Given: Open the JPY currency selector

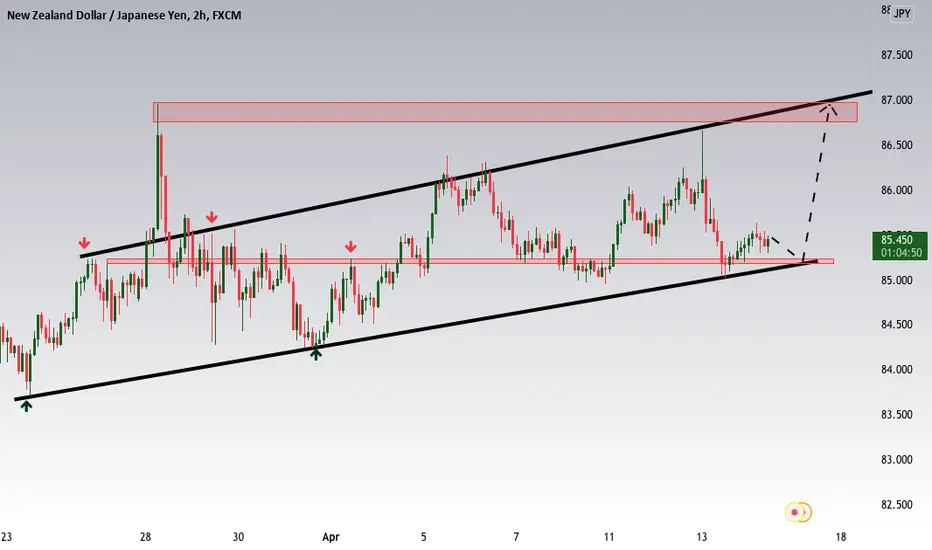Looking at the screenshot, I should [x=902, y=14].
